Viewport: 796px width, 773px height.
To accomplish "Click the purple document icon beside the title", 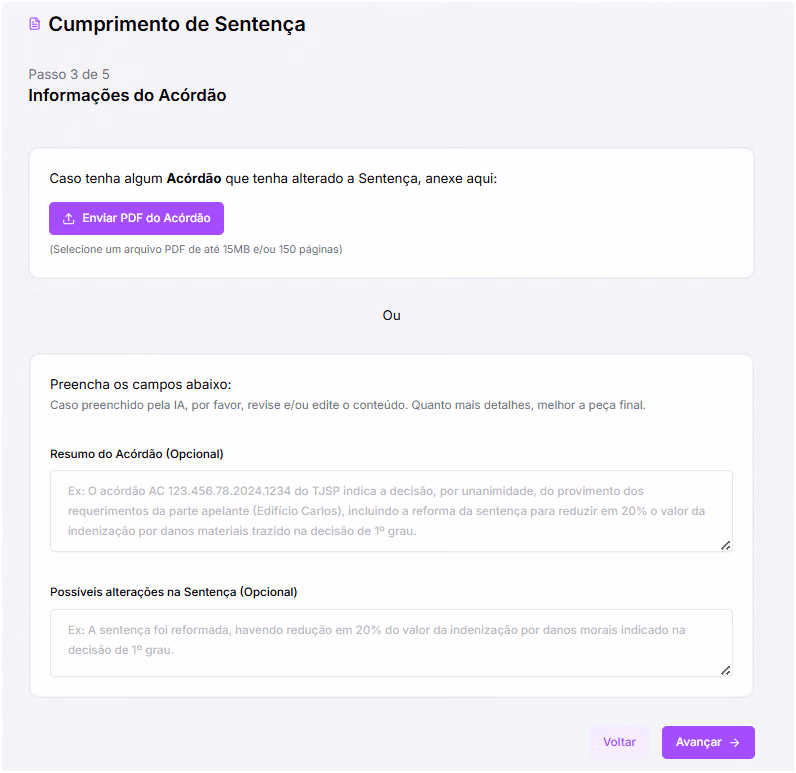I will [x=35, y=24].
